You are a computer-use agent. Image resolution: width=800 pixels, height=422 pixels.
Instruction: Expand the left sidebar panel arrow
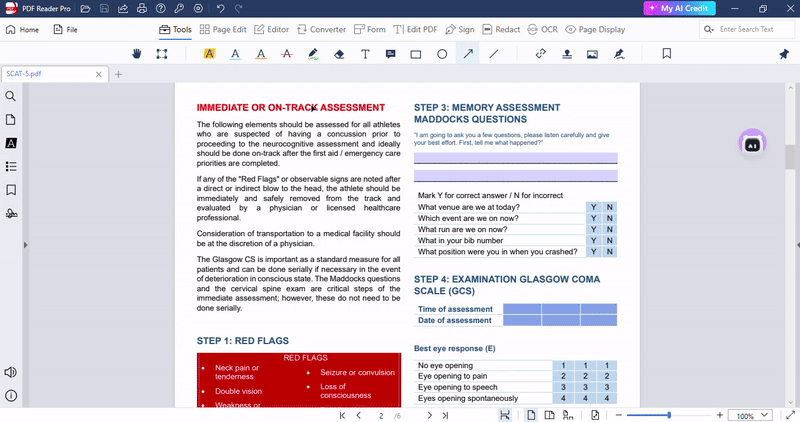click(x=25, y=245)
